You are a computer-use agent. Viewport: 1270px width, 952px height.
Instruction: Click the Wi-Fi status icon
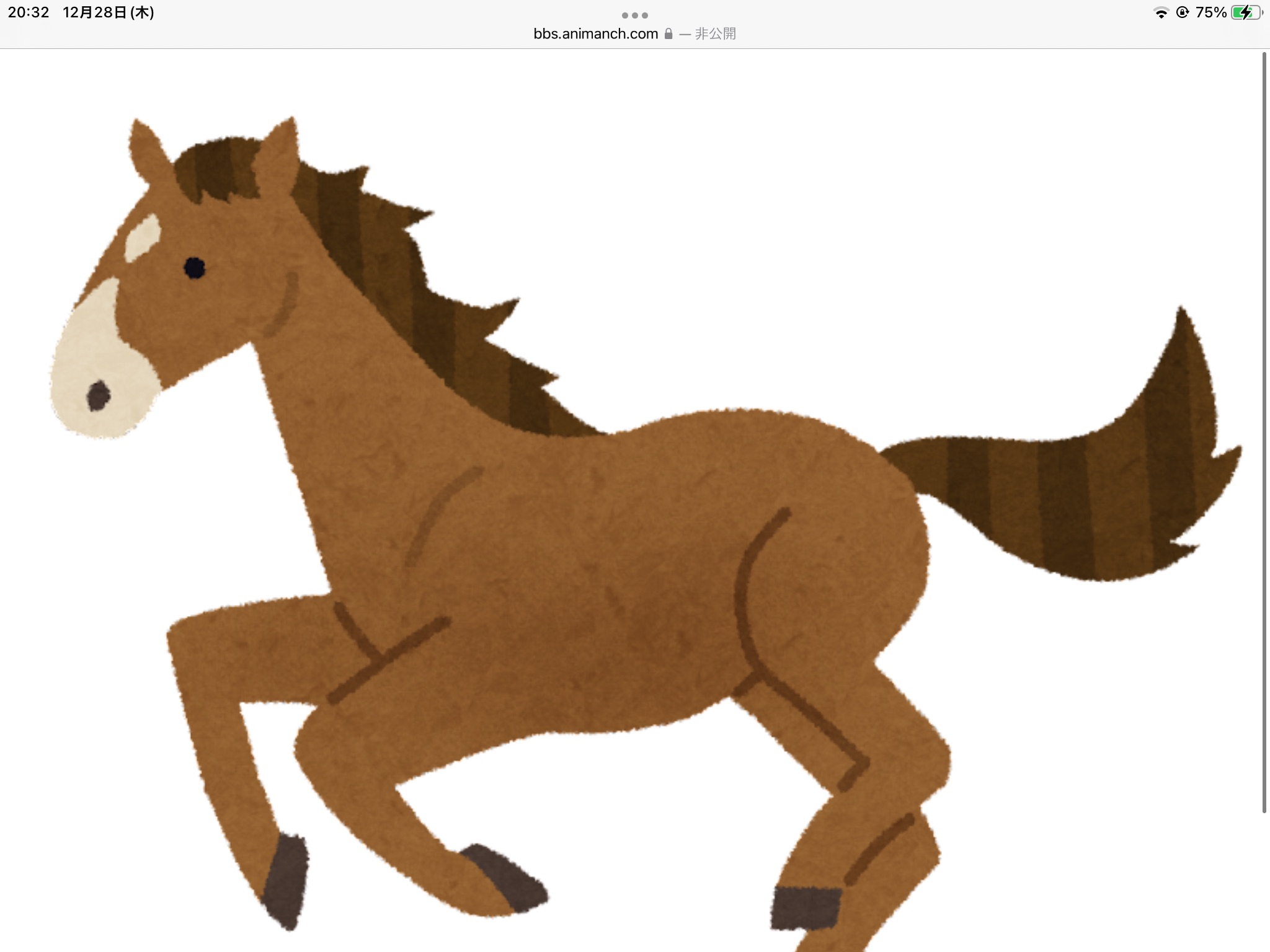click(1160, 13)
